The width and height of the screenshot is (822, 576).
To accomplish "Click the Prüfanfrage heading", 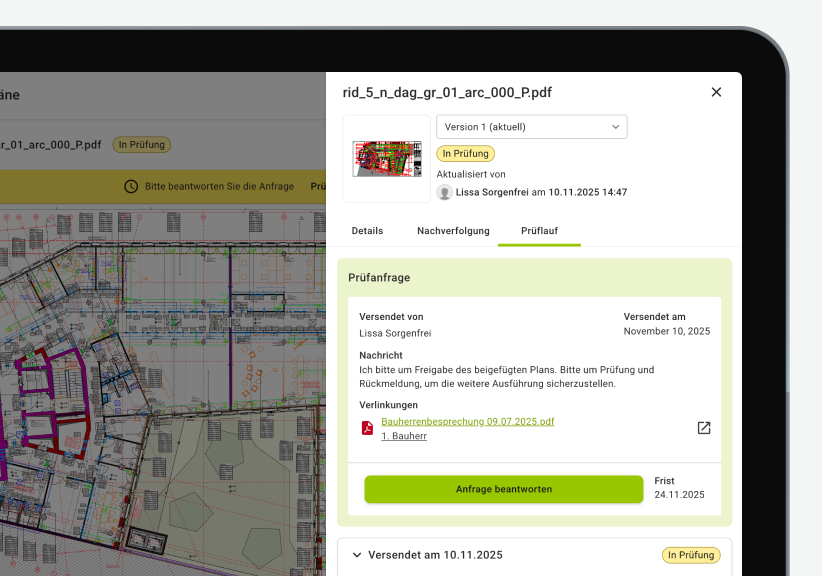I will point(379,278).
